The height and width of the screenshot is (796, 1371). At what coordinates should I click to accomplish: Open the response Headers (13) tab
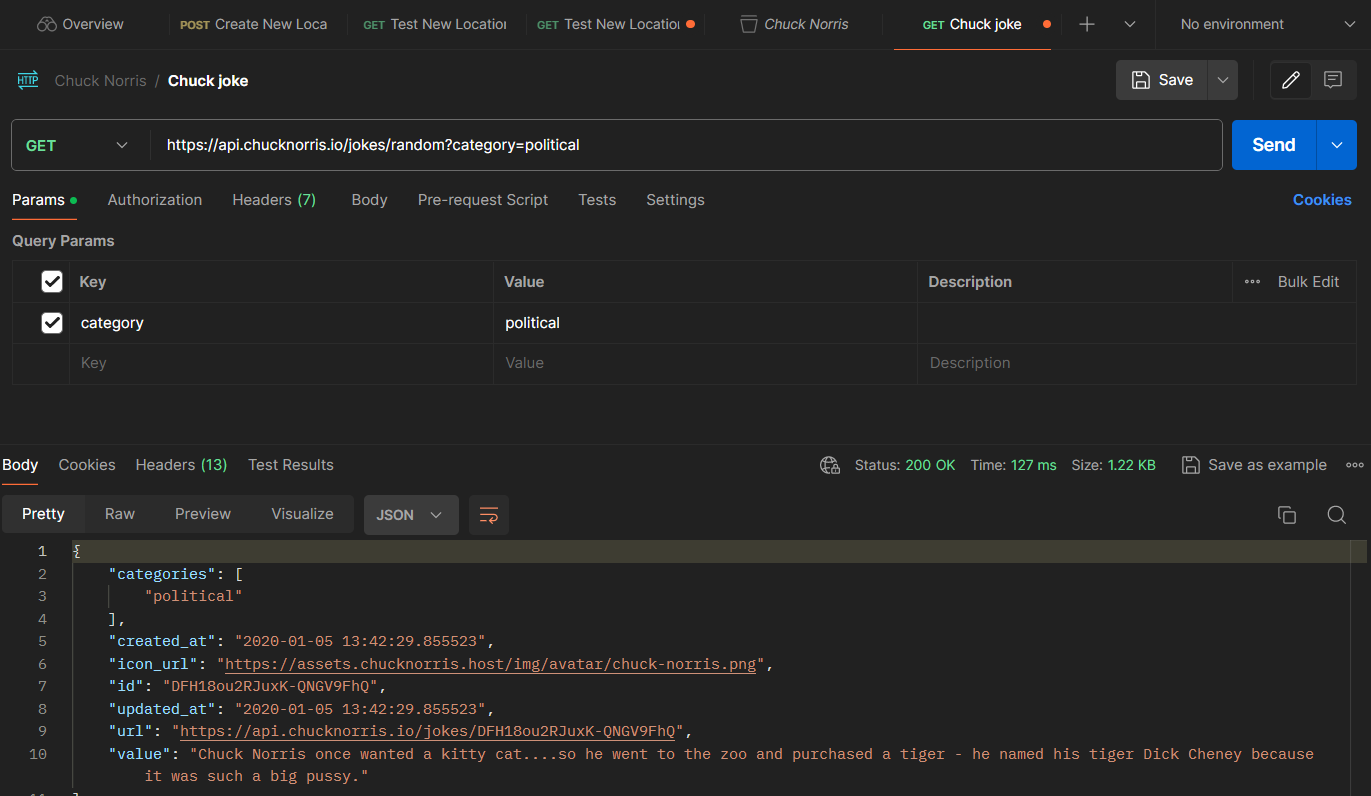coord(181,465)
